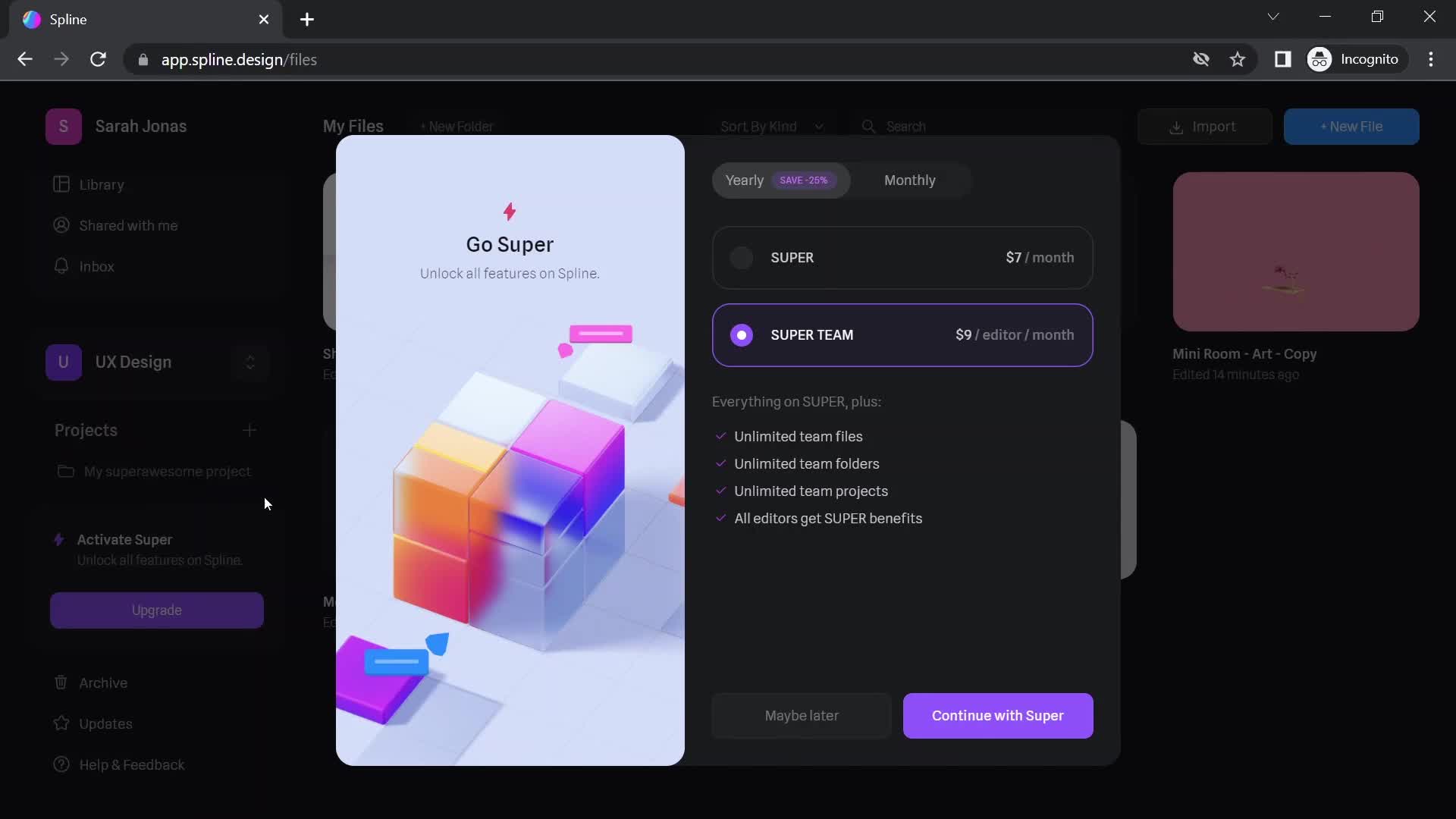The width and height of the screenshot is (1456, 819).
Task: Click the My Files tab
Action: pyautogui.click(x=353, y=126)
